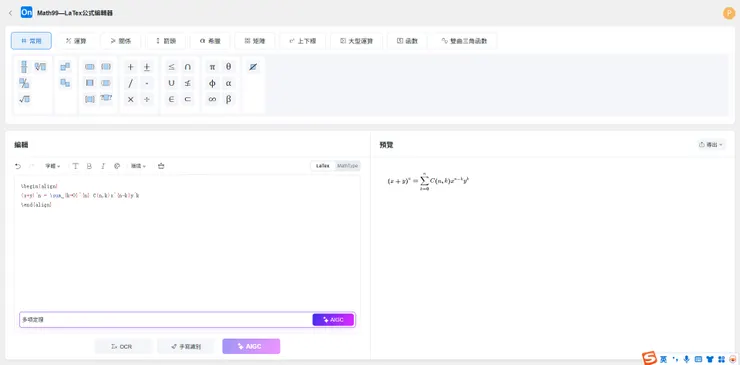Screen dimensions: 740x365
Task: Click the rendered formula in the preview
Action: pyautogui.click(x=428, y=181)
